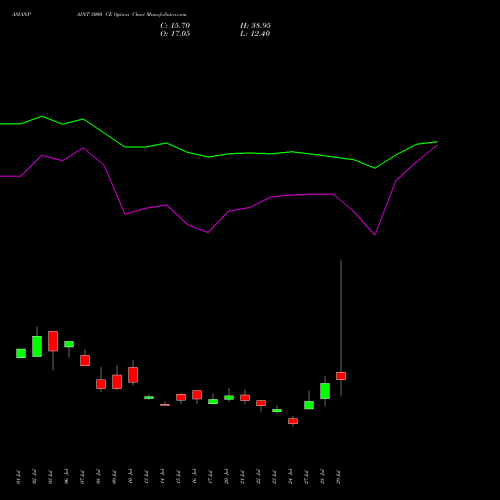Click the last red candle with long upper wick
The width and height of the screenshot is (500, 500).
(341, 376)
